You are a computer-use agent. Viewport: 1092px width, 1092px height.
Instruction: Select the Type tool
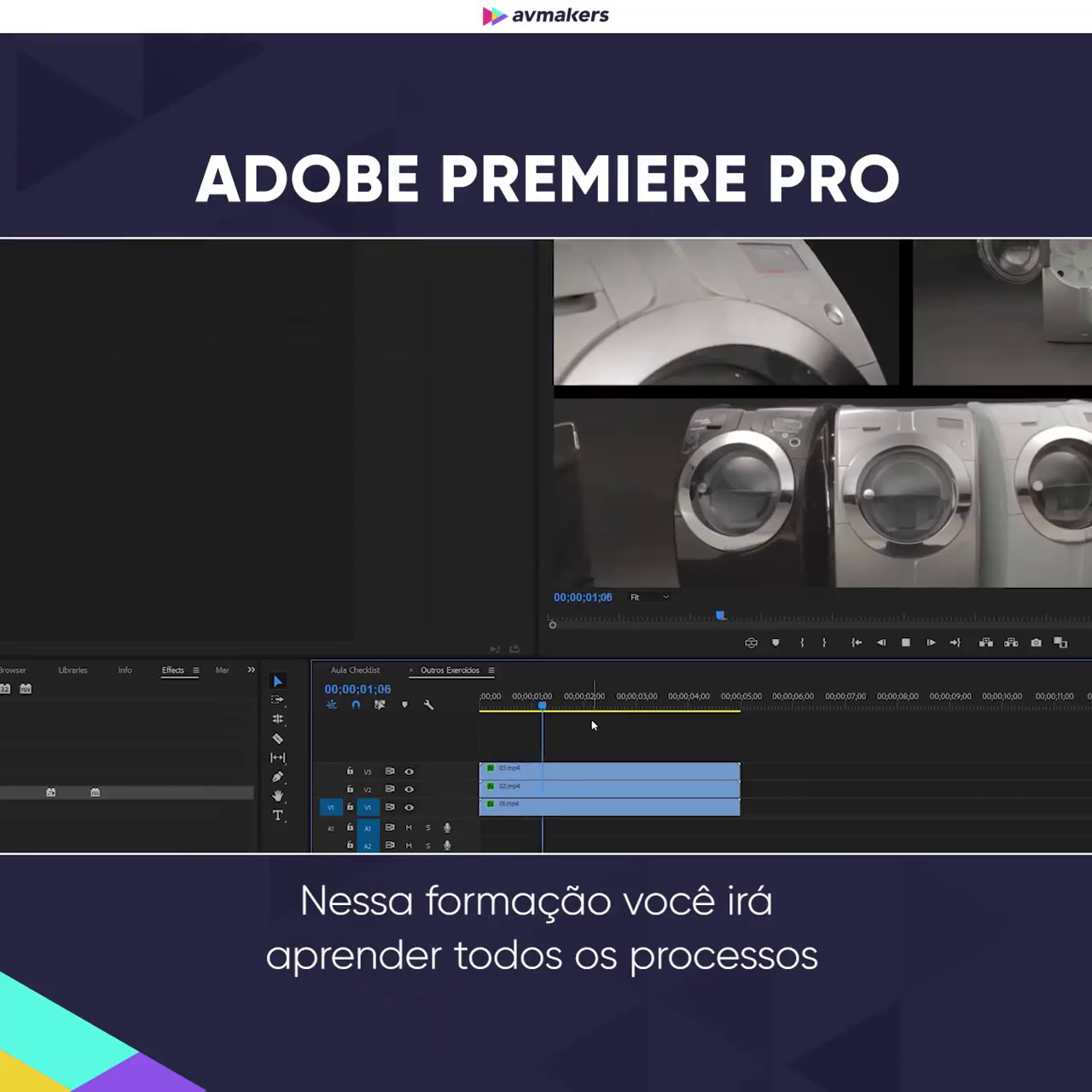pyautogui.click(x=277, y=816)
